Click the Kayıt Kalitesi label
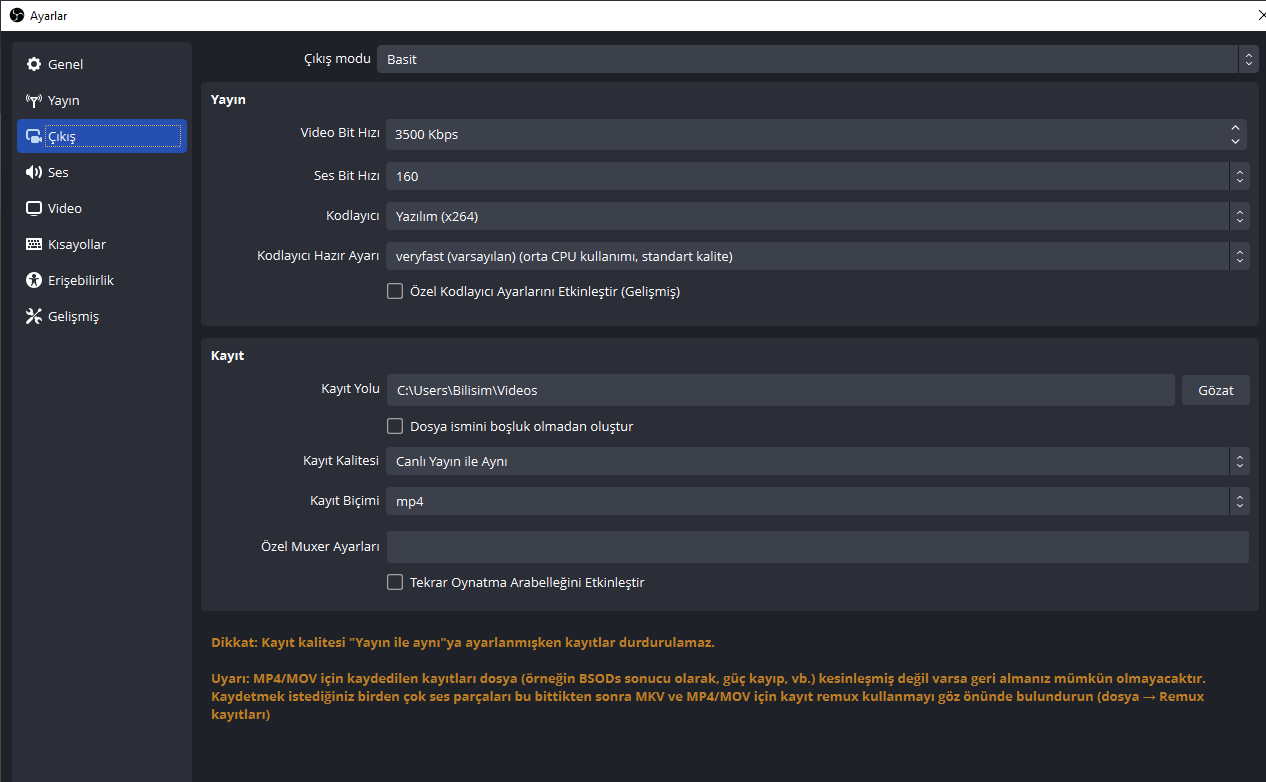The image size is (1266, 782). pos(341,460)
